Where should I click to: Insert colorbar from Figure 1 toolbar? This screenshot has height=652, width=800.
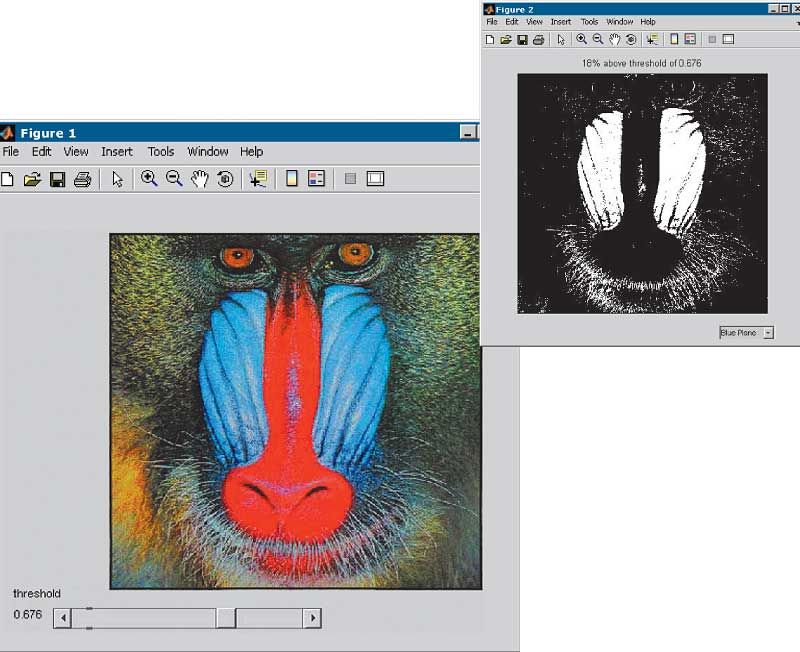292,180
